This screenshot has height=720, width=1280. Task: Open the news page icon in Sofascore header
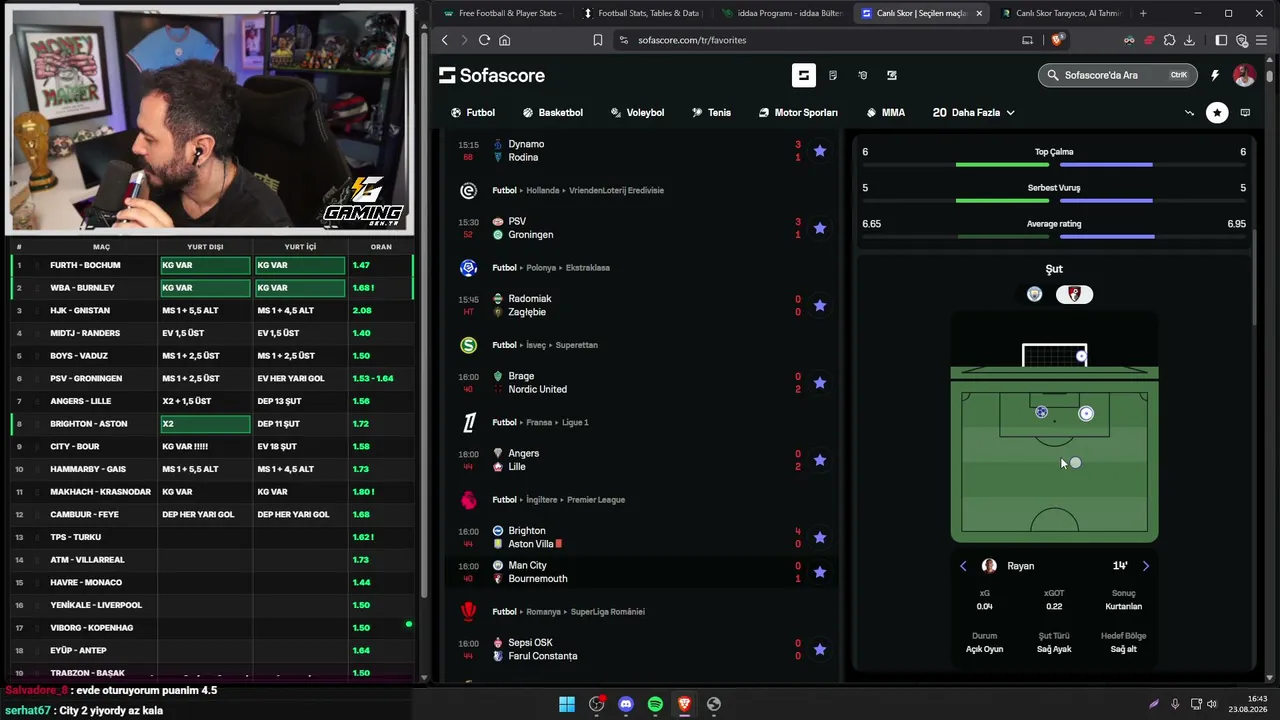click(x=833, y=75)
